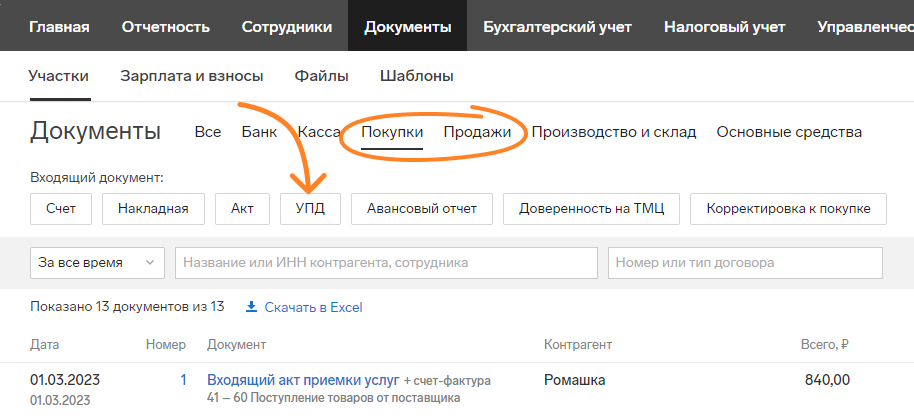Select the Покупки document filter

pyautogui.click(x=392, y=132)
